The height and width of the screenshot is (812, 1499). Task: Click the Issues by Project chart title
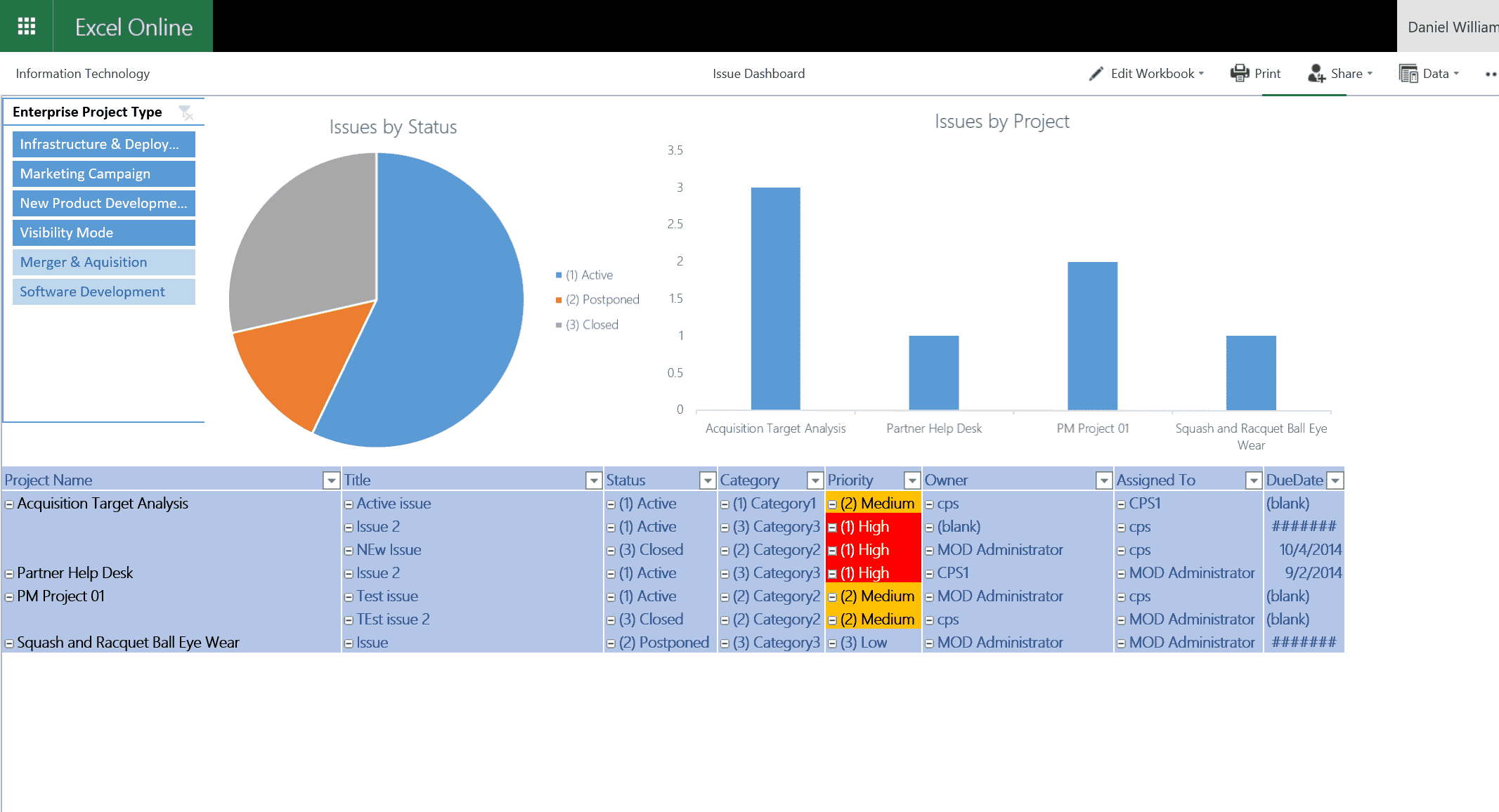point(1001,122)
